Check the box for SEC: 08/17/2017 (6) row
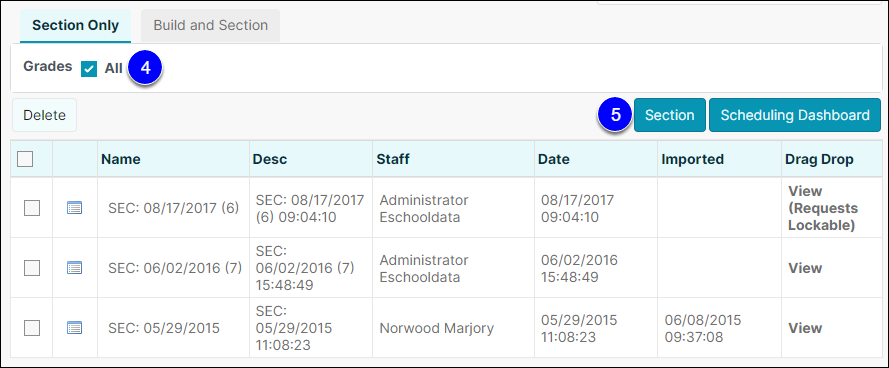Screen dimensions: 889x368 tap(32, 208)
